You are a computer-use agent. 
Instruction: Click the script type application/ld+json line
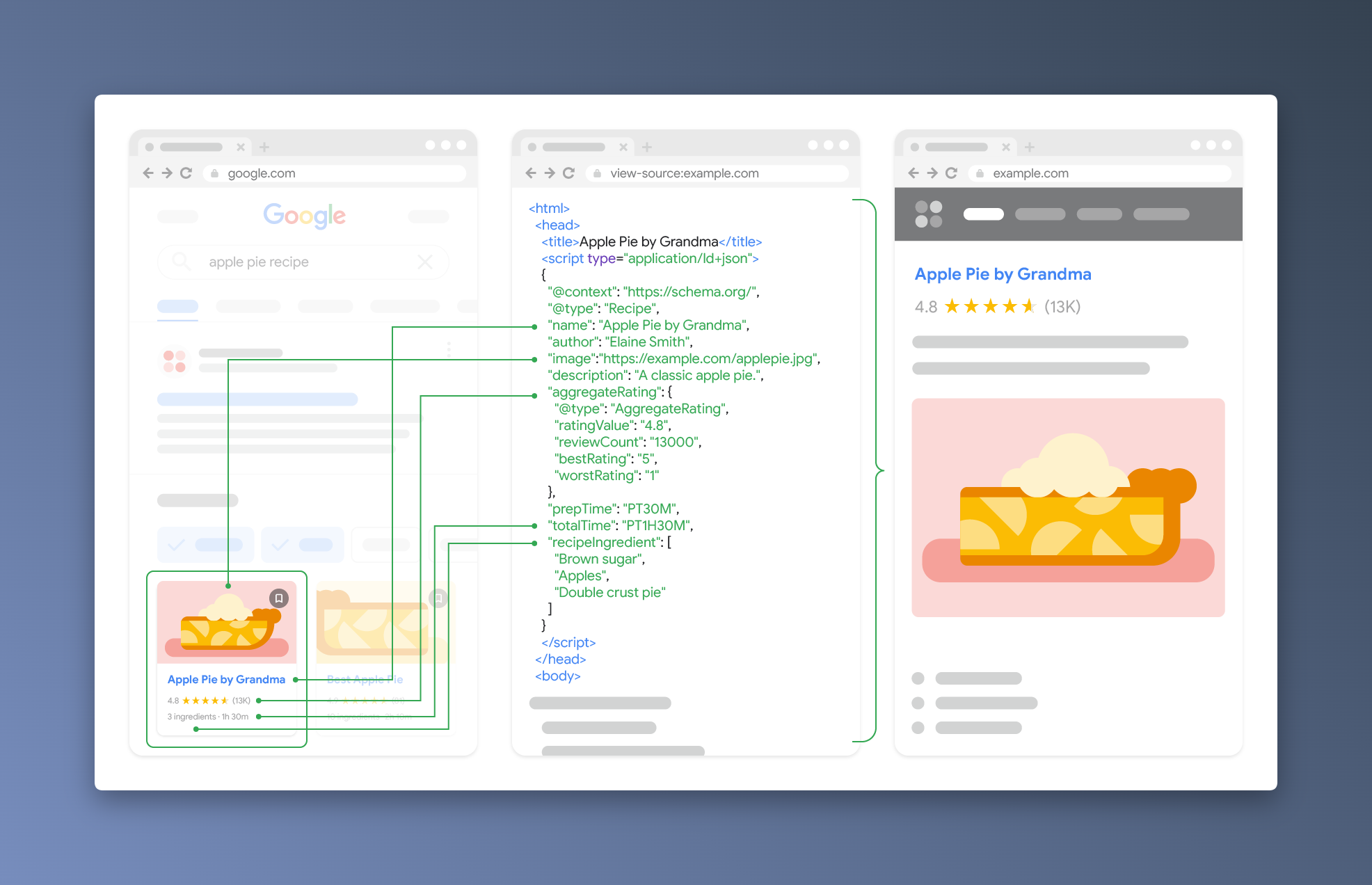tap(650, 258)
